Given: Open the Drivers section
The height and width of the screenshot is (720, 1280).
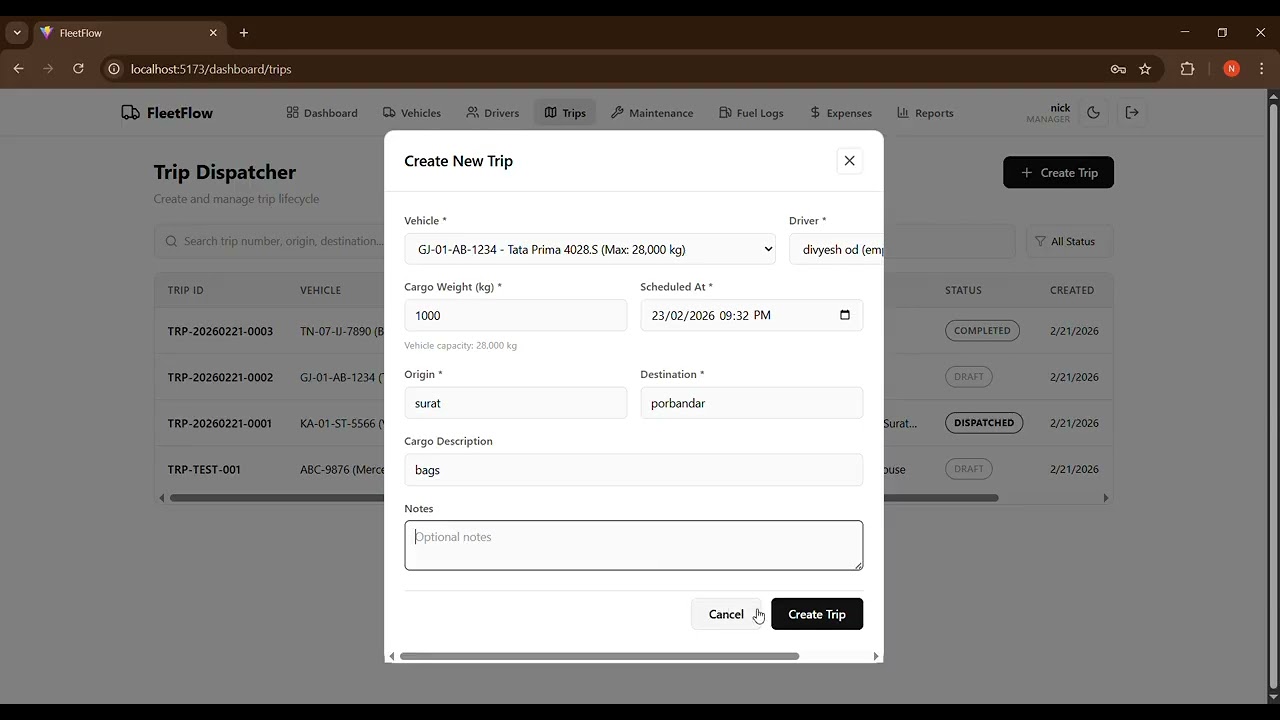Looking at the screenshot, I should [x=493, y=113].
